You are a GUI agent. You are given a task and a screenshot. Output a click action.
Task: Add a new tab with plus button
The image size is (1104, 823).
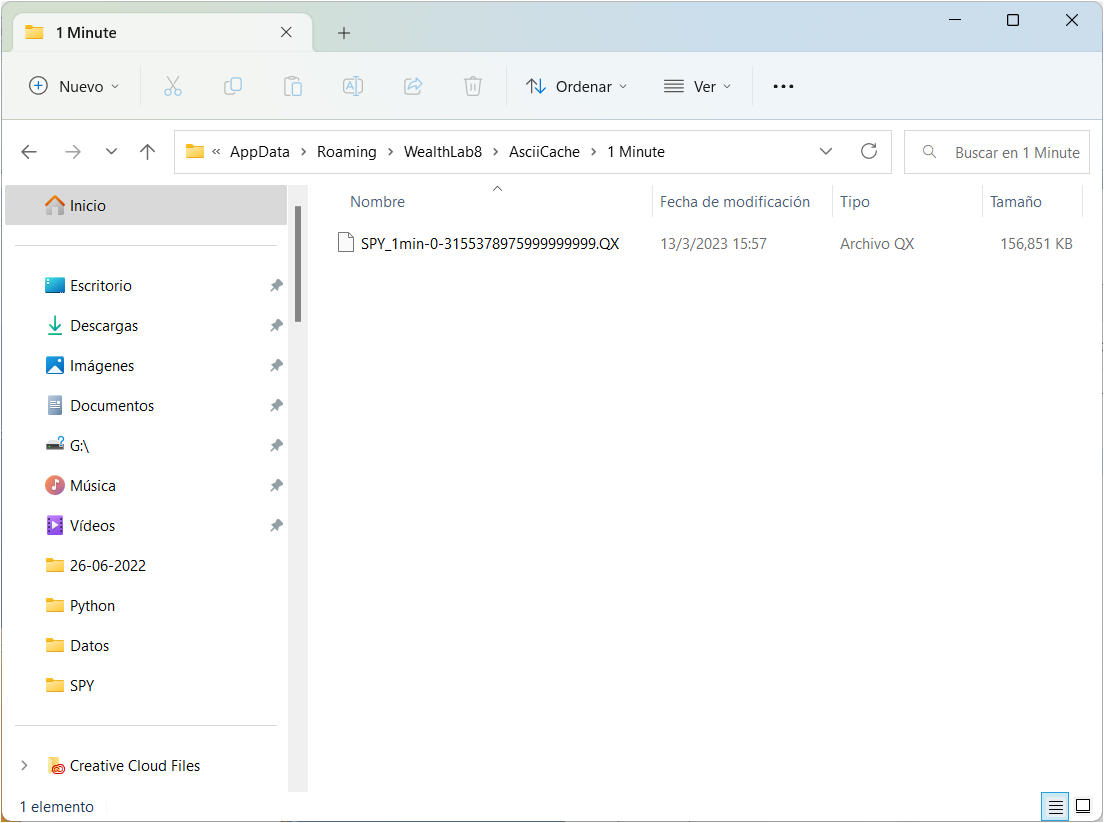click(x=344, y=33)
